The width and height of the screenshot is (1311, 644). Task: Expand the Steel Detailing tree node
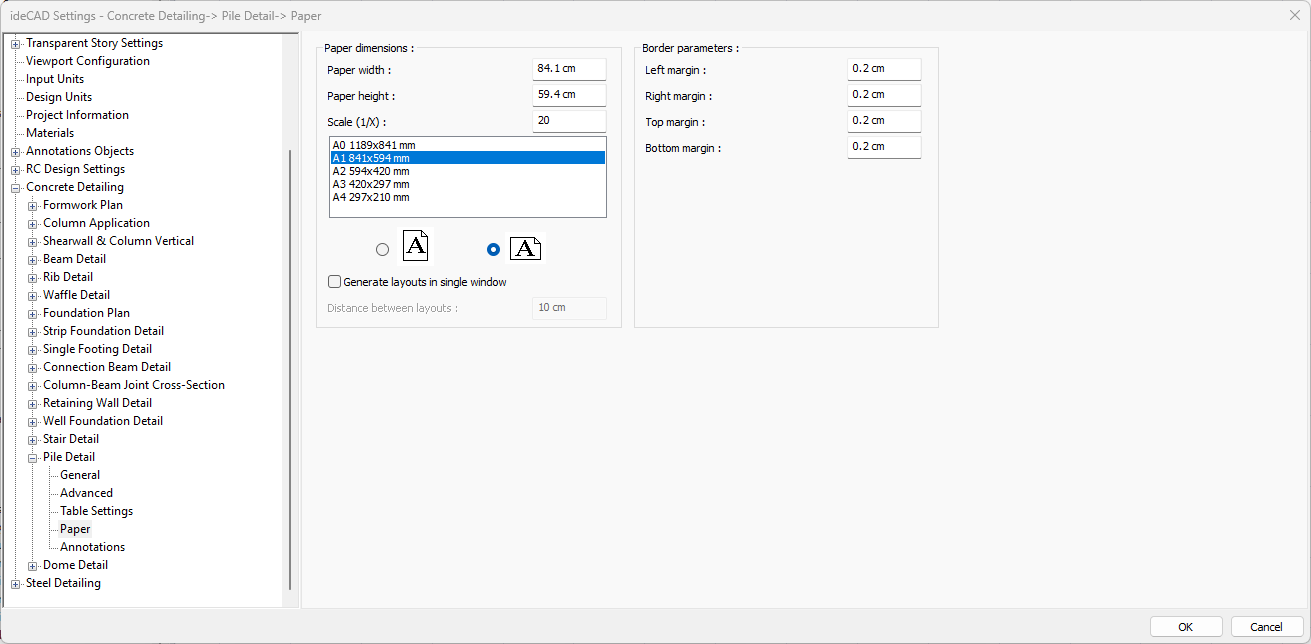tap(15, 583)
